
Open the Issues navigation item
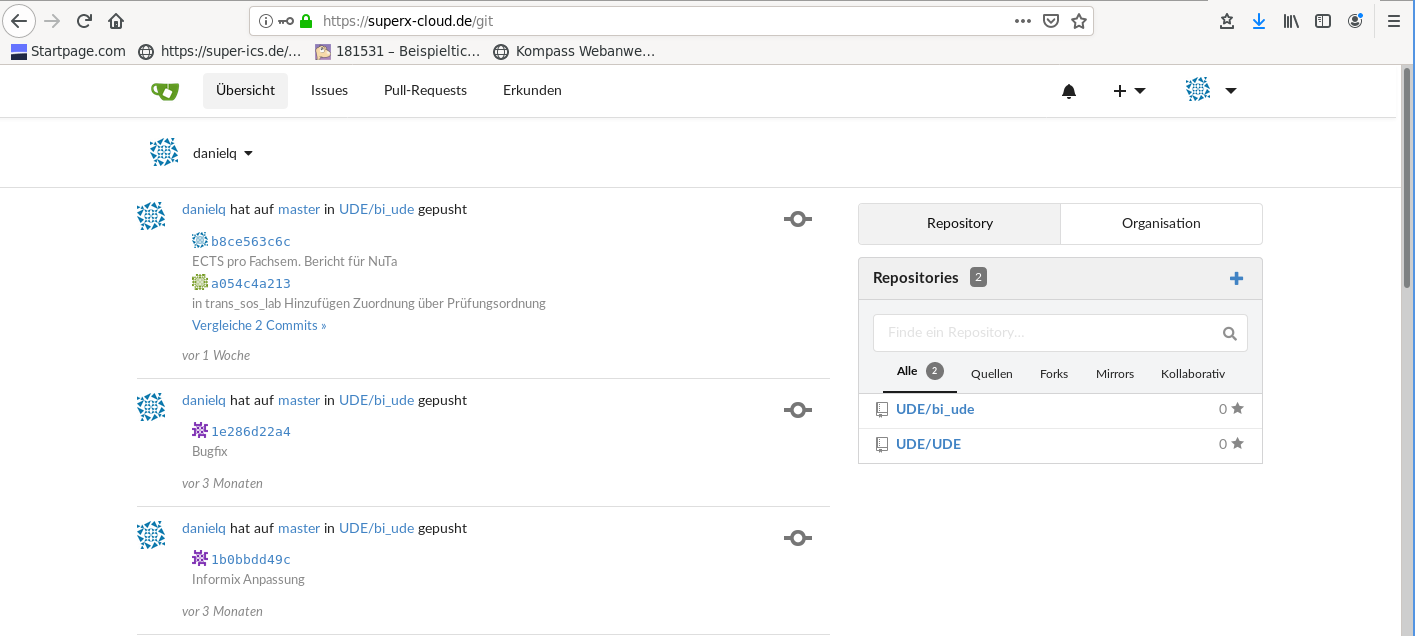[329, 90]
